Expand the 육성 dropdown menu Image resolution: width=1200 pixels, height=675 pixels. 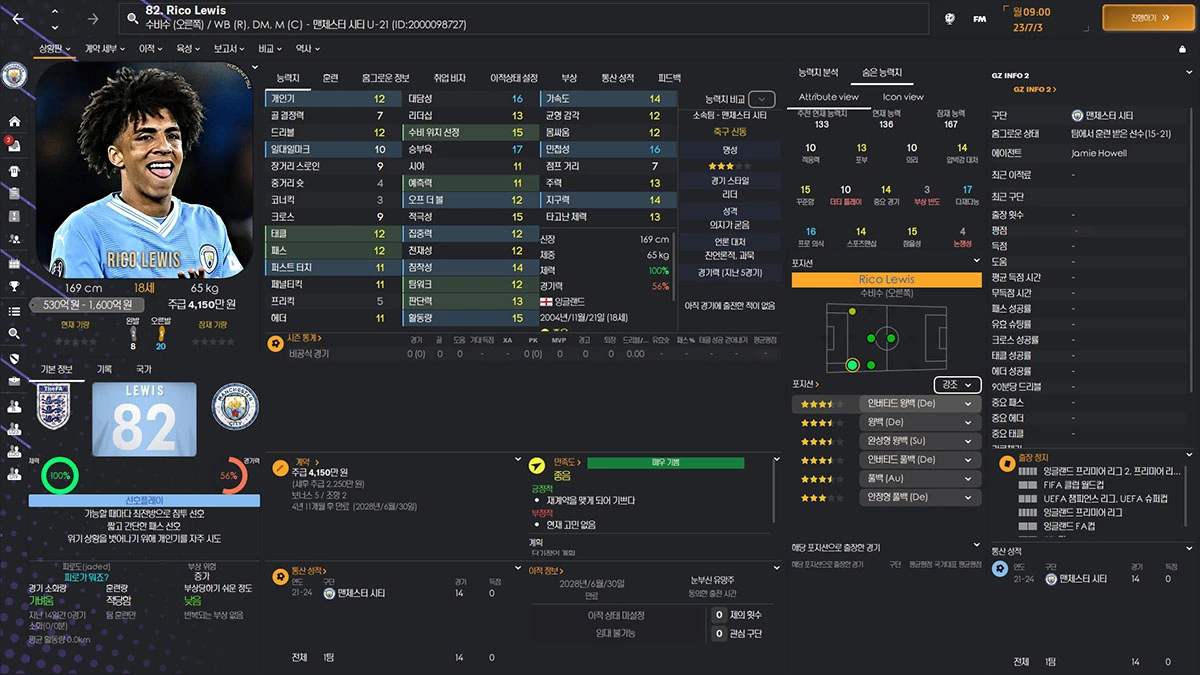188,48
